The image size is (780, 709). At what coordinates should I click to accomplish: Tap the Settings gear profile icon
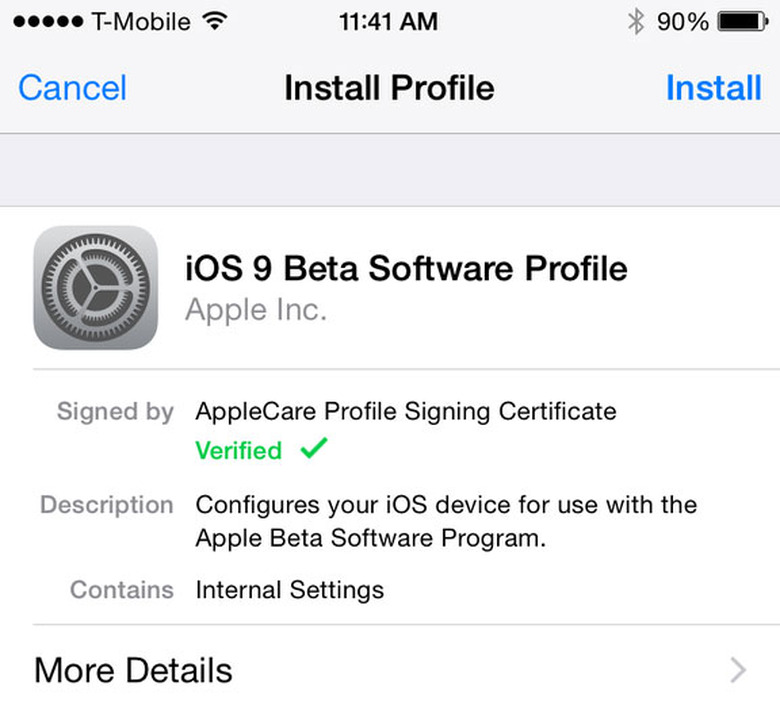click(x=96, y=288)
